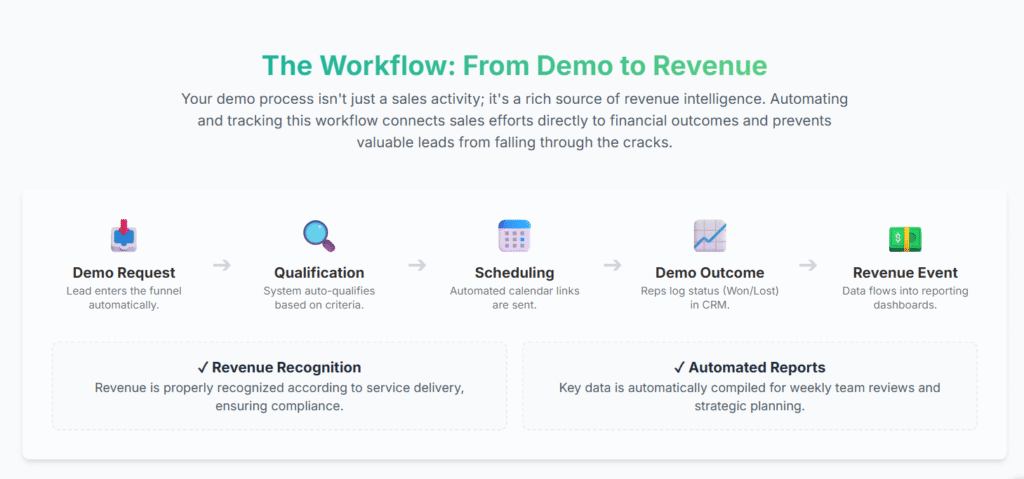Click the Revenue Event money icon
The image size is (1024, 479).
(905, 238)
